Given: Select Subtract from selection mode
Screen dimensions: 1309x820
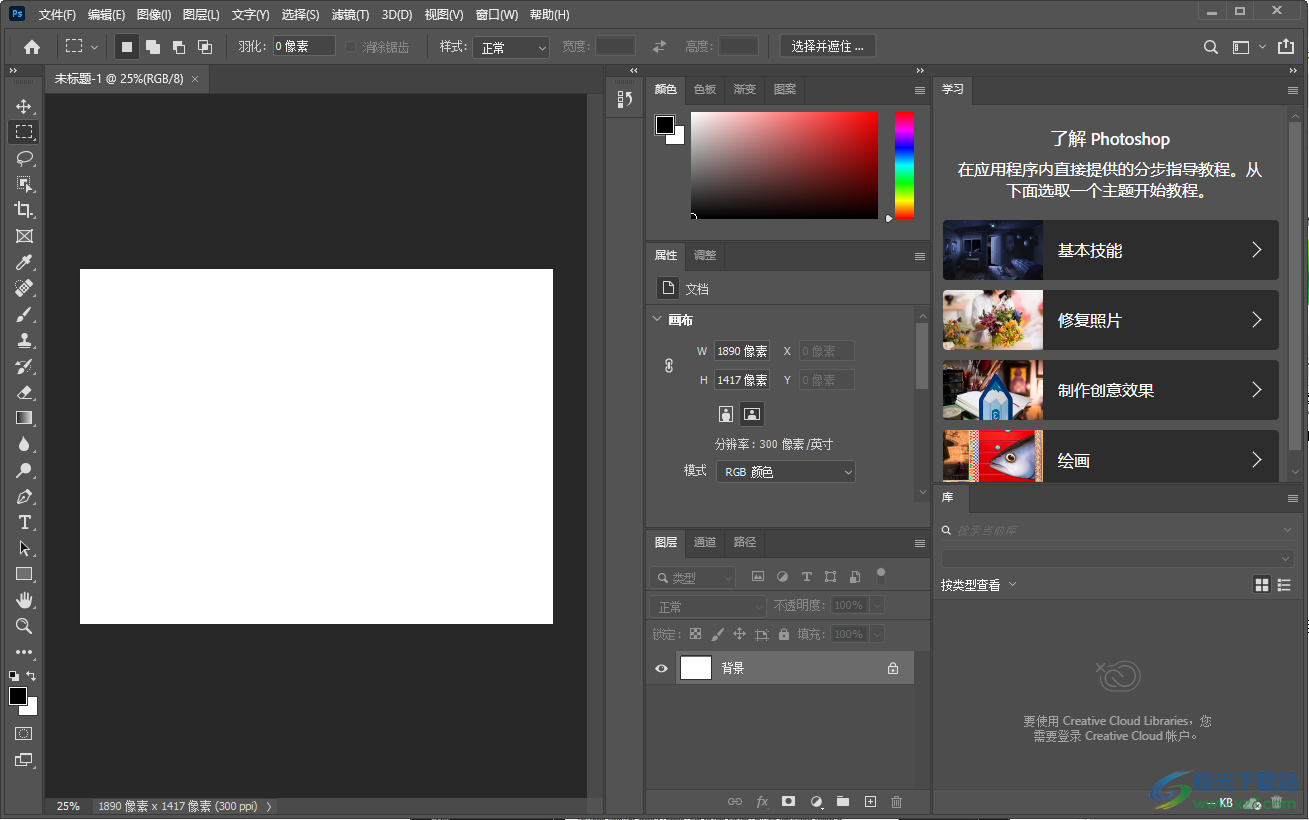Looking at the screenshot, I should point(179,47).
